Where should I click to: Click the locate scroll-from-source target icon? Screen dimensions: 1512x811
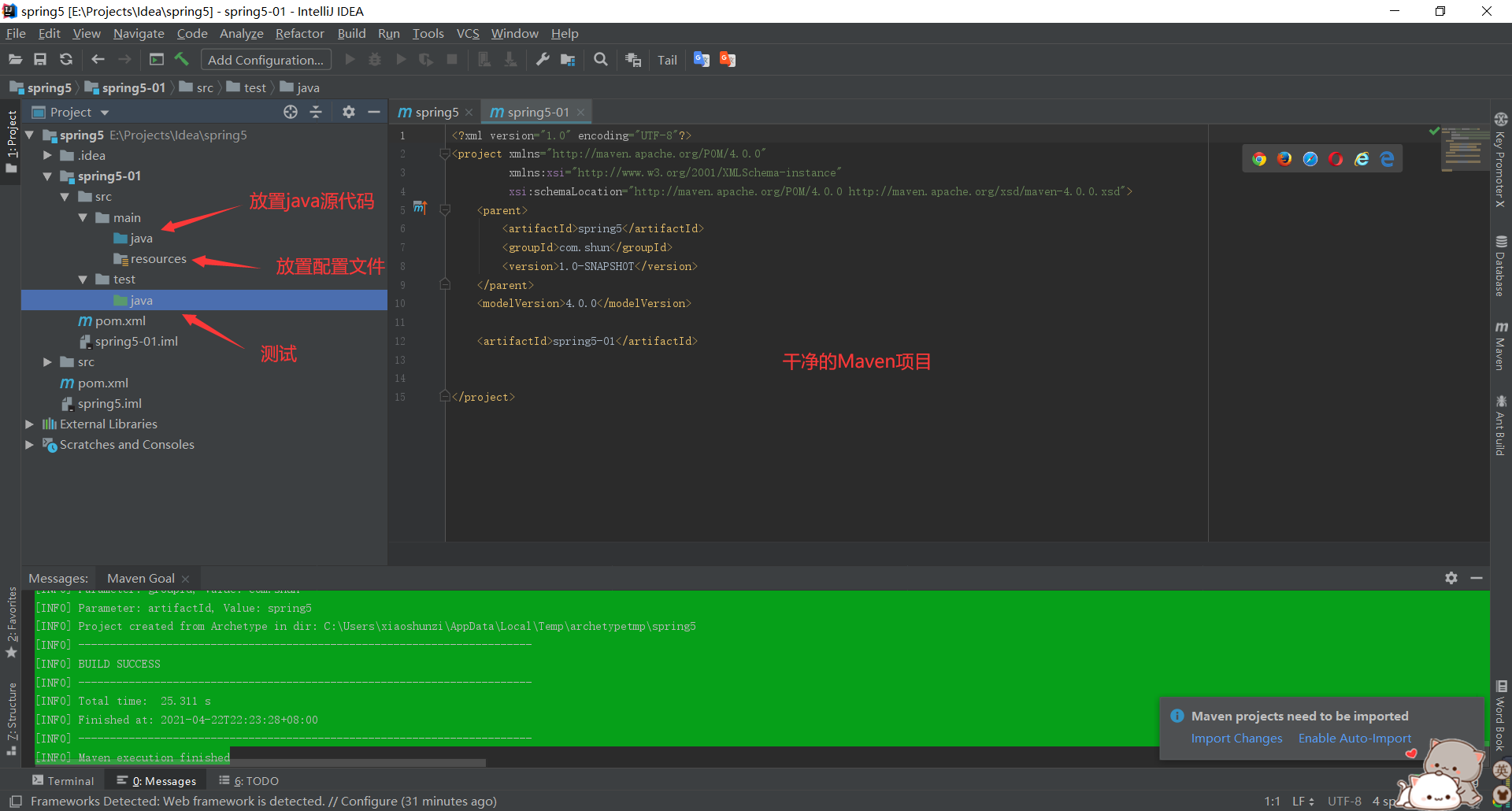(x=291, y=112)
